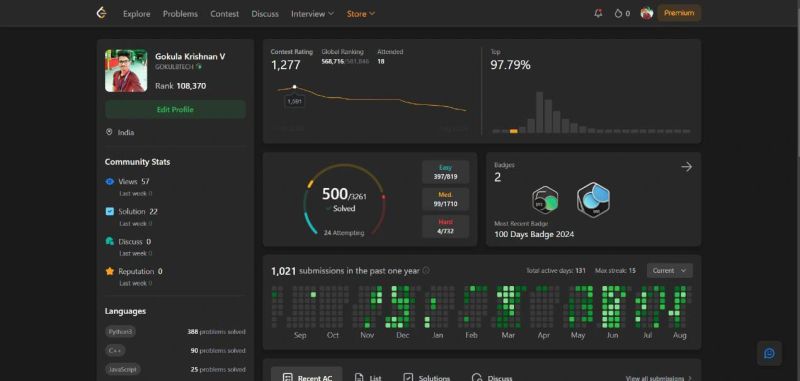
Task: Click the contest rating graph marker point
Action: pos(294,87)
